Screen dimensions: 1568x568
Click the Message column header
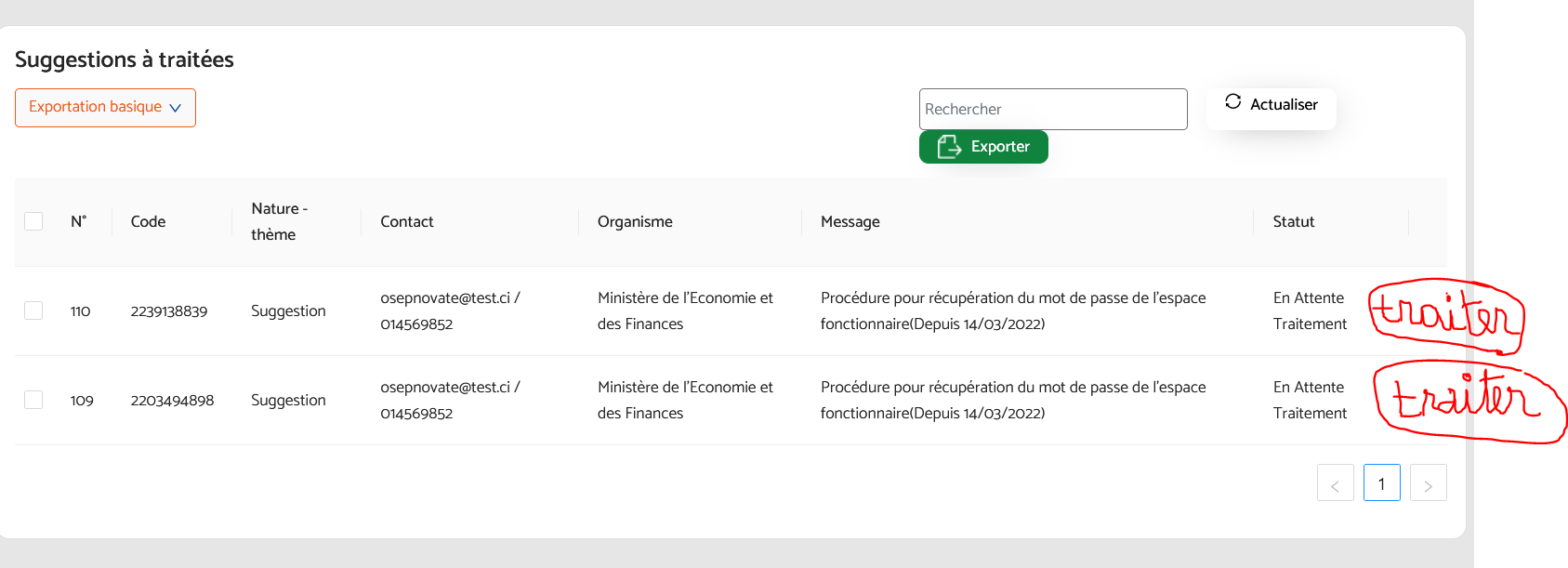click(x=850, y=222)
